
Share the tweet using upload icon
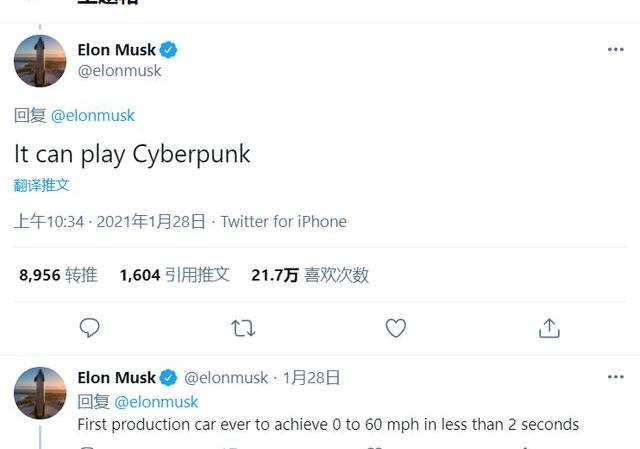click(549, 328)
